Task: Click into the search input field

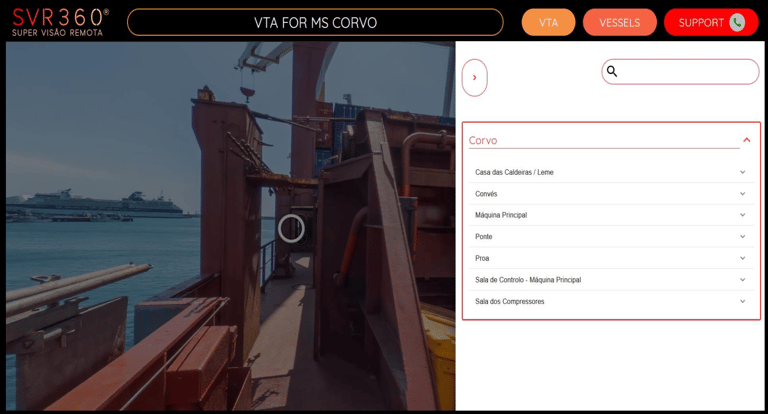Action: [680, 72]
